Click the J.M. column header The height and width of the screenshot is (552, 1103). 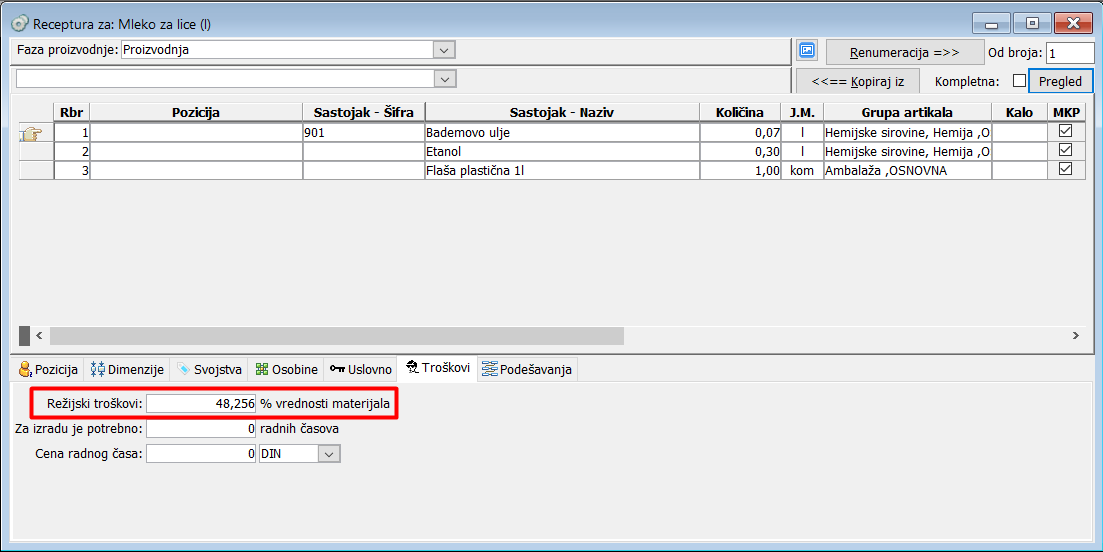(802, 113)
